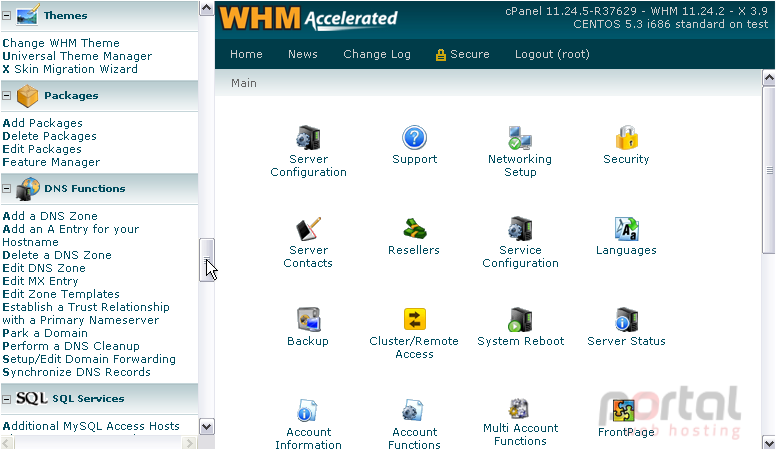Open the Service Configuration icon
776x450 pixels.
pos(520,229)
